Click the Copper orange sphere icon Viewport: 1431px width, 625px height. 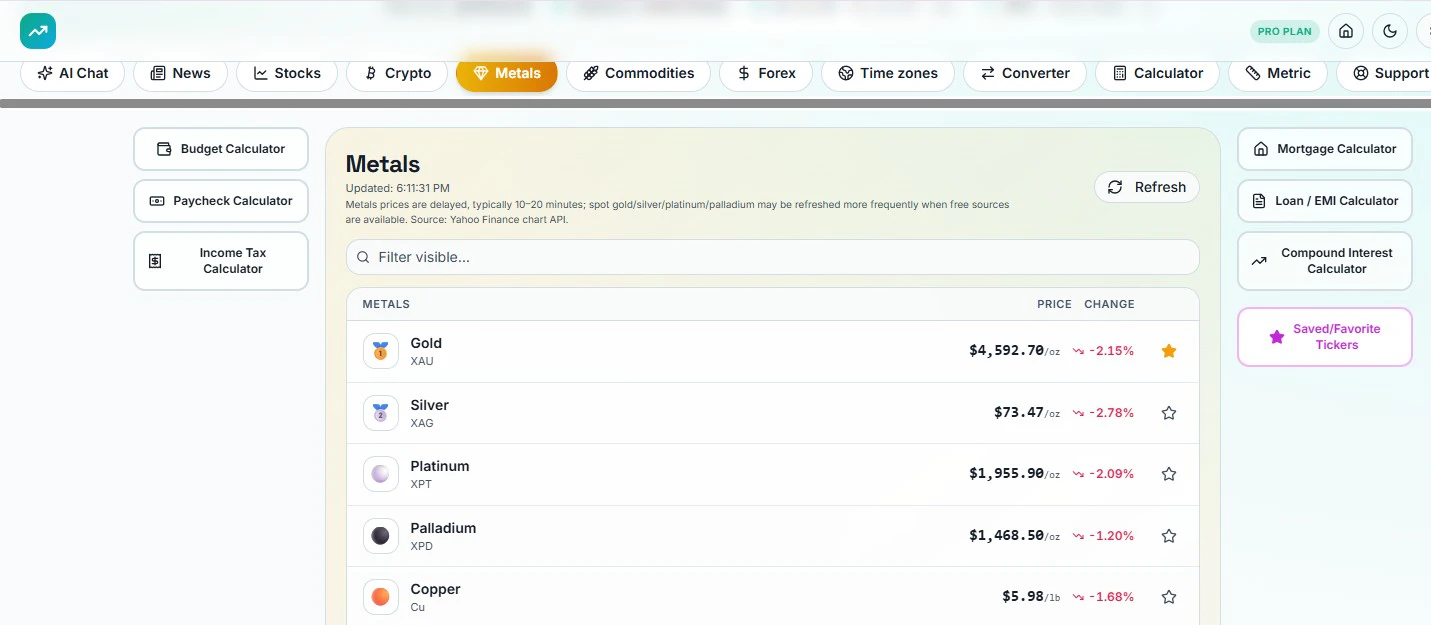pyautogui.click(x=381, y=597)
